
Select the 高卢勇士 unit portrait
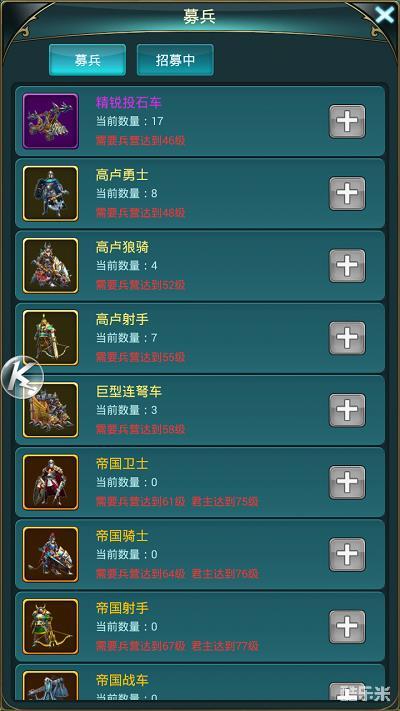point(50,194)
